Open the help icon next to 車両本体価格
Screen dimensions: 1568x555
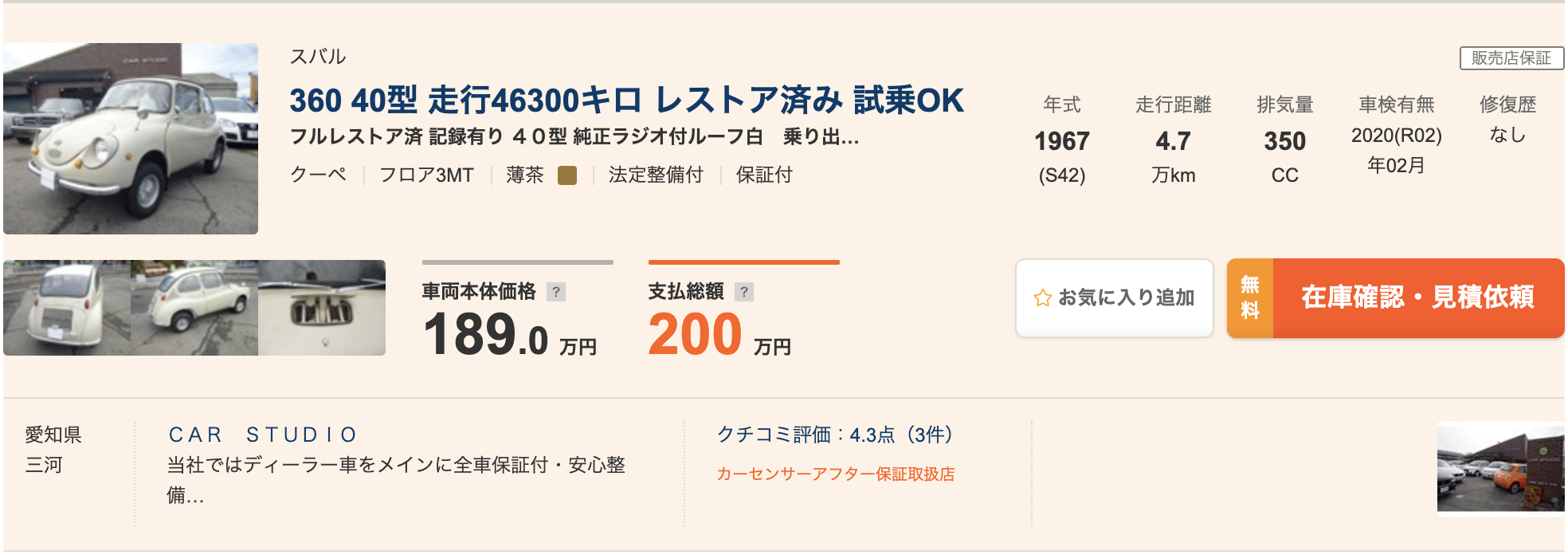pyautogui.click(x=556, y=292)
